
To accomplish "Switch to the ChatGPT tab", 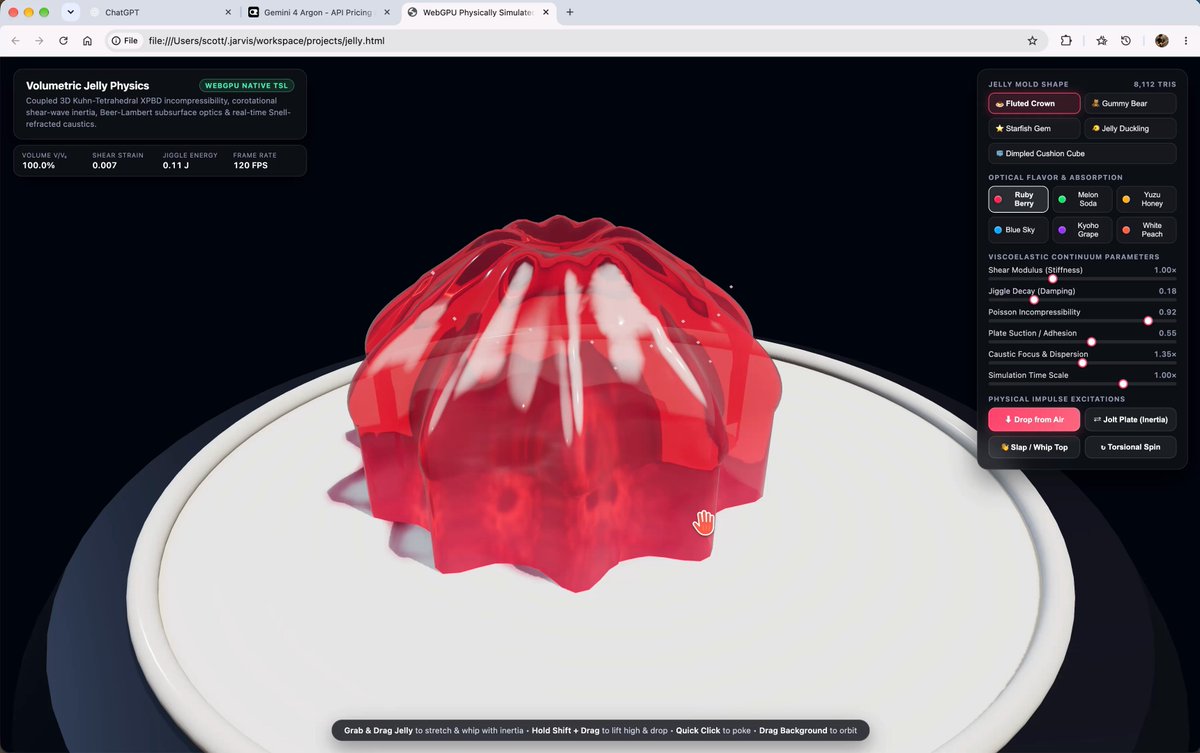I will coord(158,12).
